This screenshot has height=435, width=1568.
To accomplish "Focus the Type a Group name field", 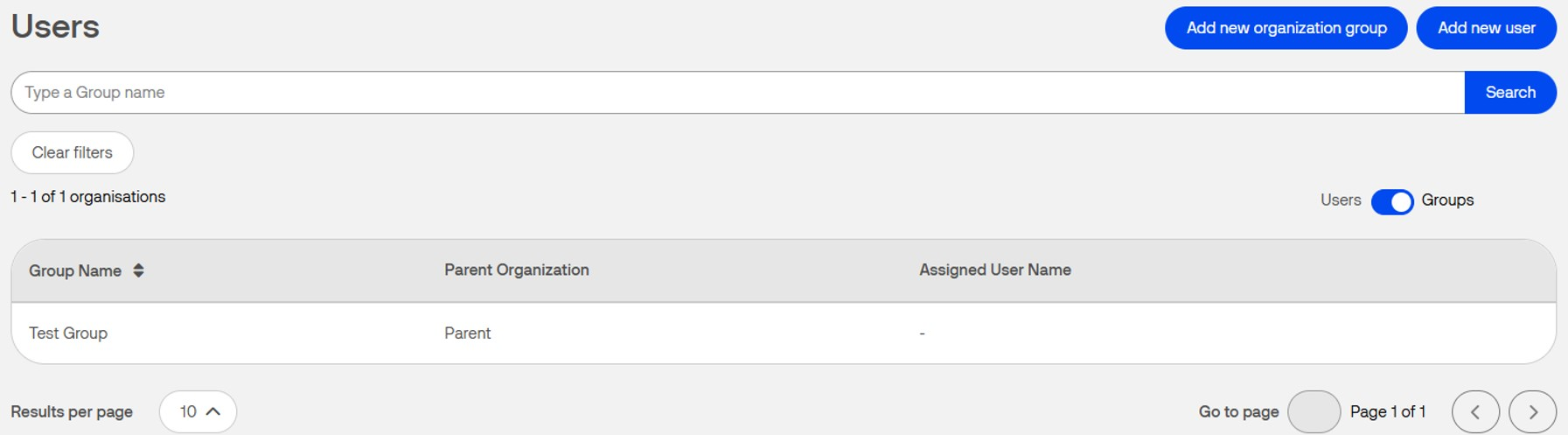I will (737, 93).
